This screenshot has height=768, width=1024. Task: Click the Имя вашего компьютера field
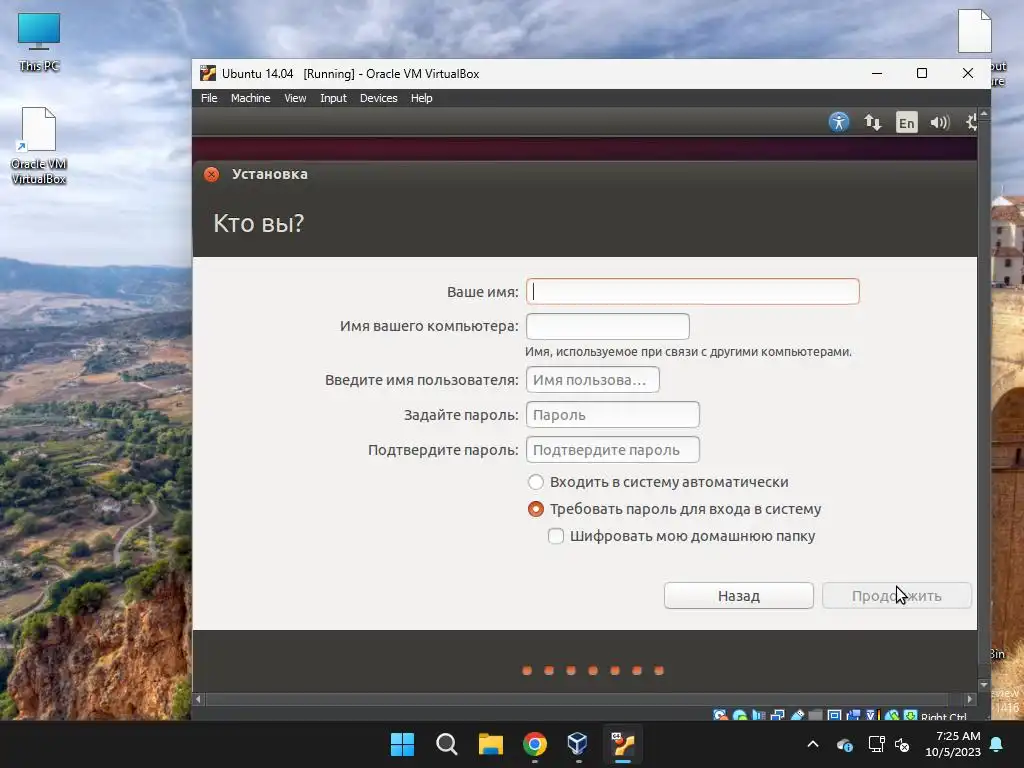pos(608,326)
